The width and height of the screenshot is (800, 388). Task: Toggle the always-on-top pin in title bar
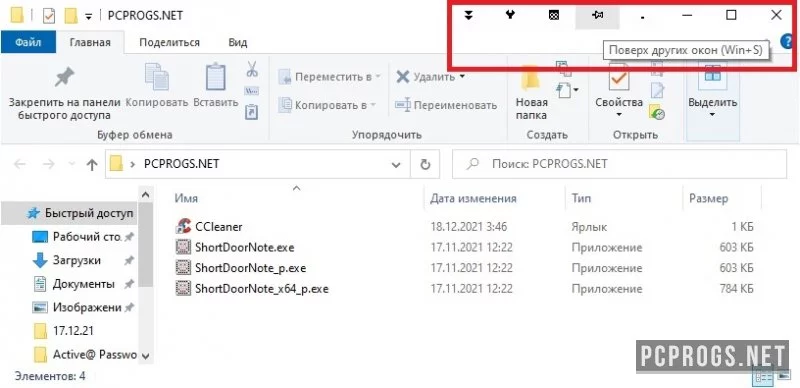pyautogui.click(x=597, y=16)
